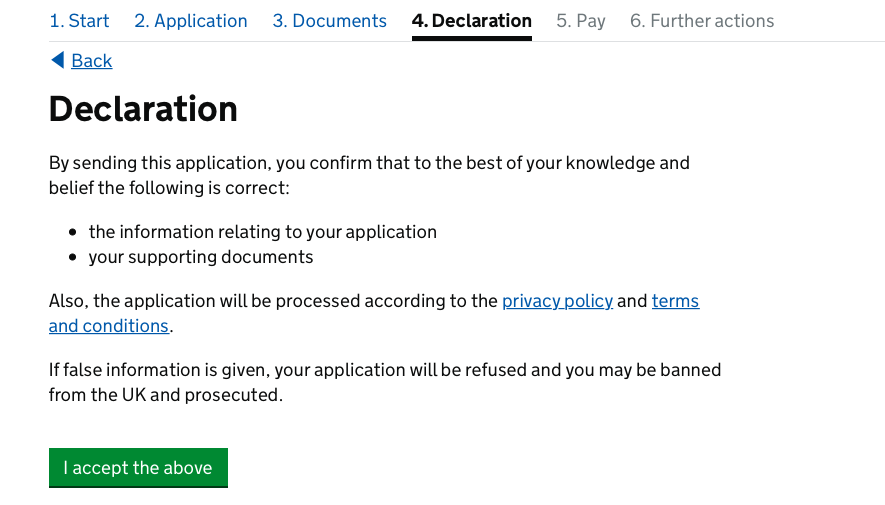Viewport: 885px width, 505px height.
Task: Click the 'terms' link text
Action: click(675, 301)
